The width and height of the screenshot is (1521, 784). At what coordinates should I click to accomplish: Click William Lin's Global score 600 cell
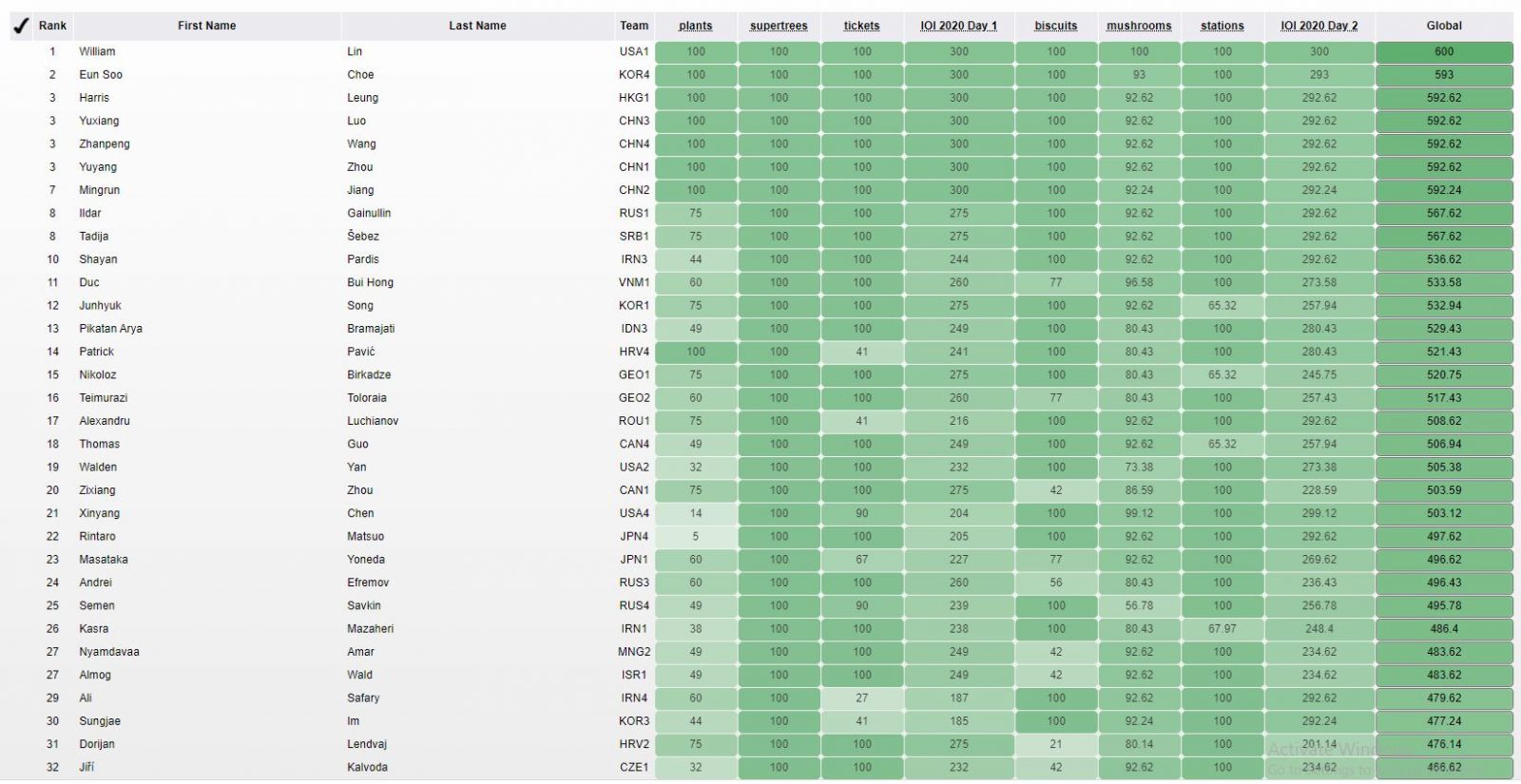[x=1443, y=52]
